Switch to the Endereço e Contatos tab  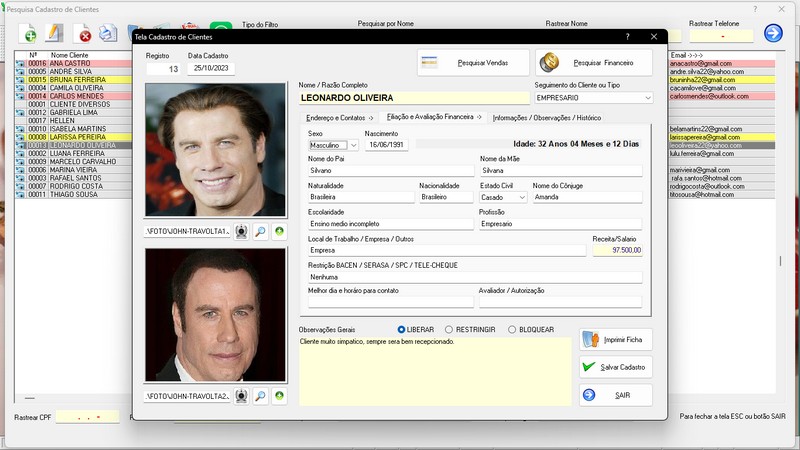[338, 118]
